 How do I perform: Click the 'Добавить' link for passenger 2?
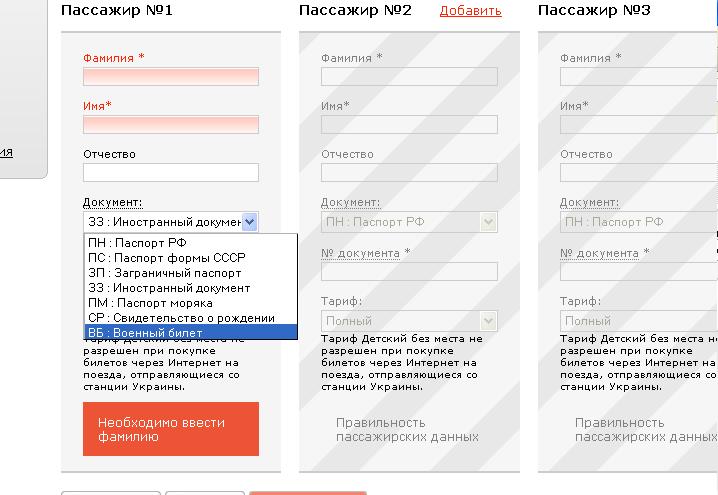pos(470,11)
